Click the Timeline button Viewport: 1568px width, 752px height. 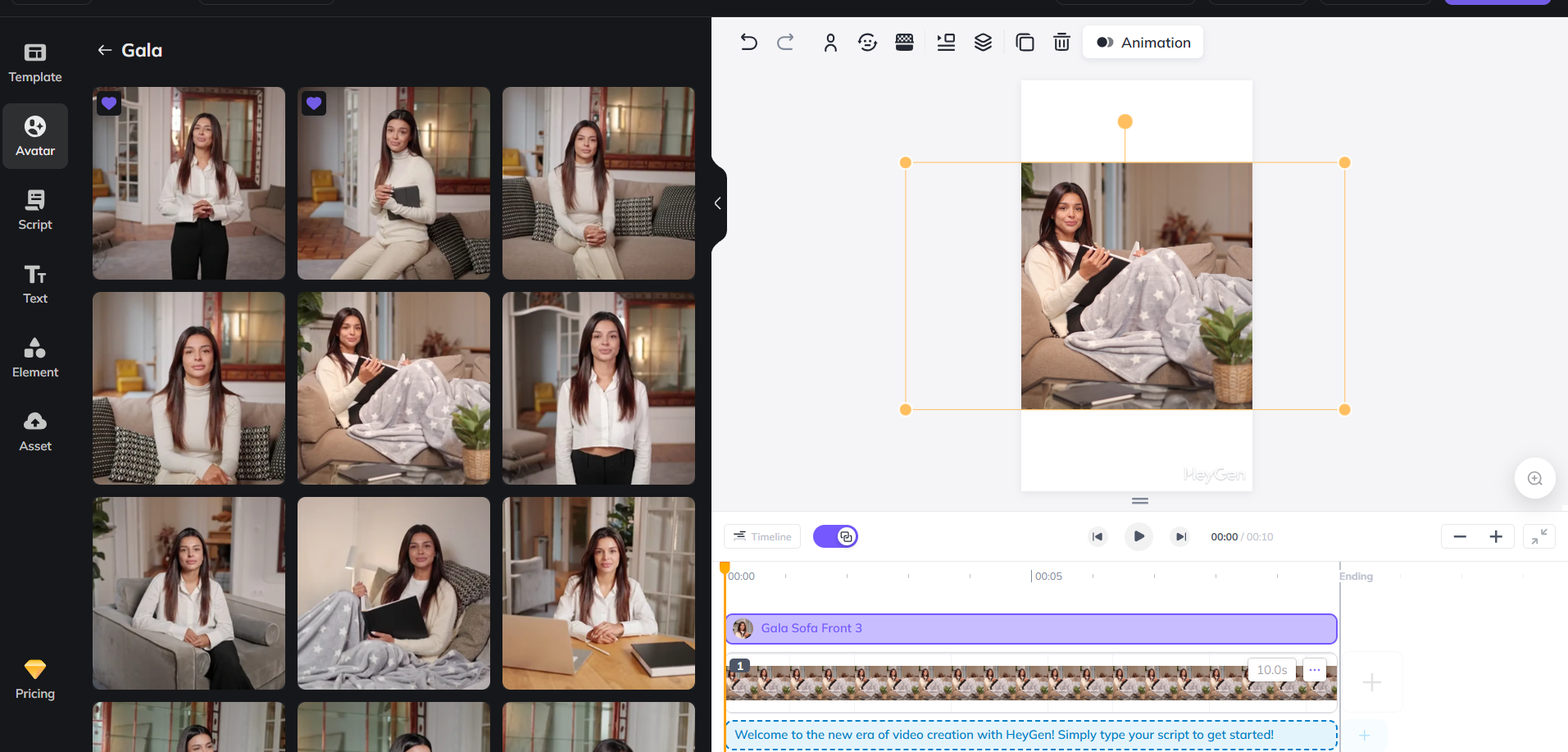(x=762, y=536)
